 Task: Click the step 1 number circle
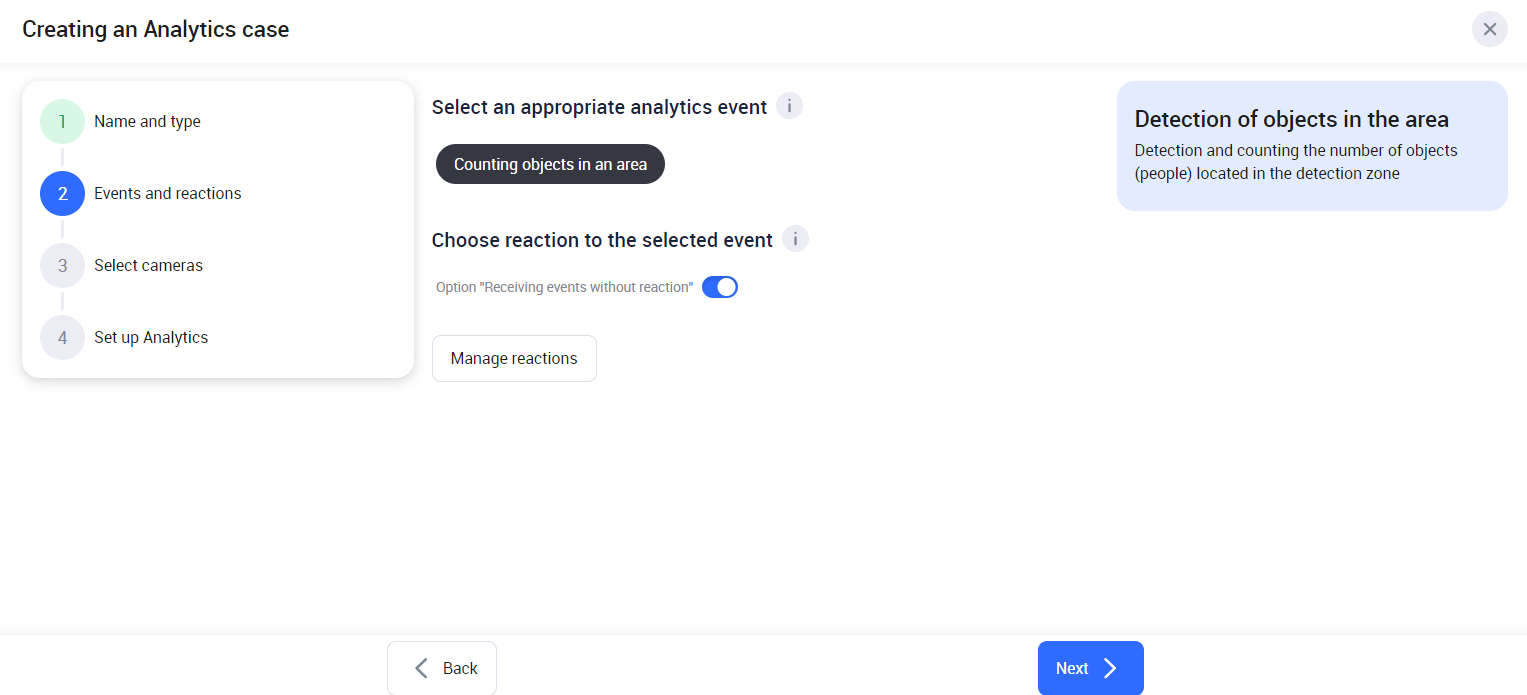pos(62,122)
